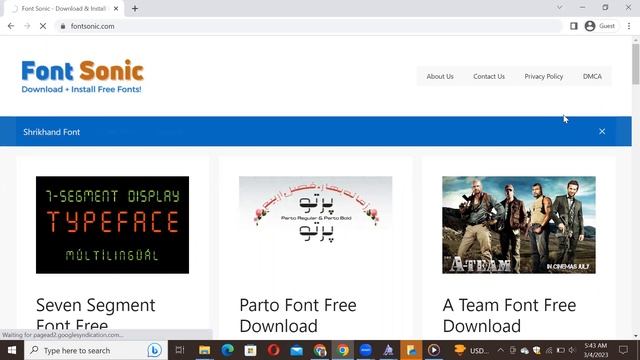Click the Font Sonic logo
Image resolution: width=640 pixels, height=360 pixels.
point(82,76)
